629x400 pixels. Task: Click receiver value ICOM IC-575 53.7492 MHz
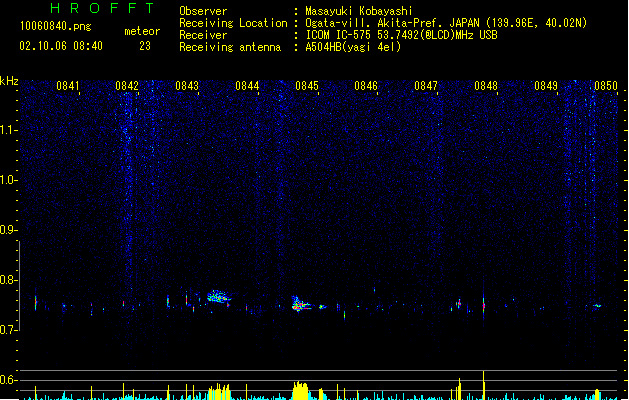[401, 35]
